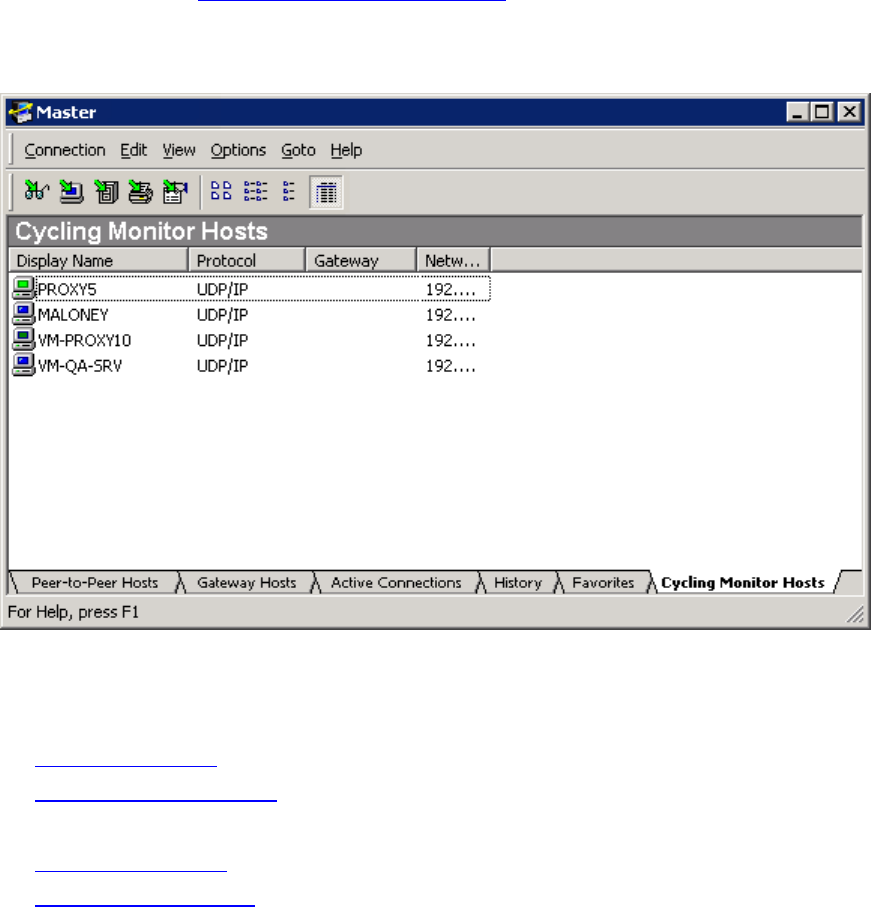
Task: Click the Master window title icon
Action: (21, 112)
